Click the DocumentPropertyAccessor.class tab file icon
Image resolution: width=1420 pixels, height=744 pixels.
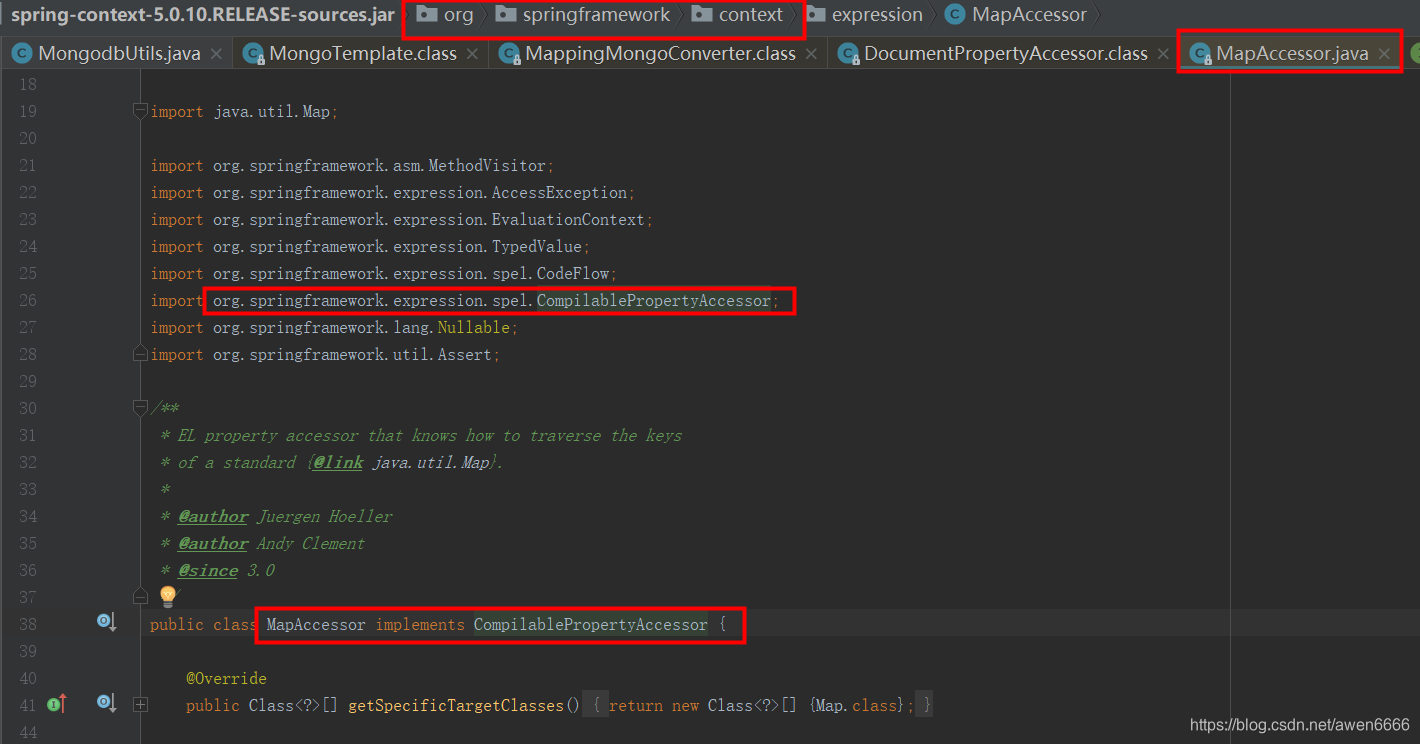coord(849,54)
